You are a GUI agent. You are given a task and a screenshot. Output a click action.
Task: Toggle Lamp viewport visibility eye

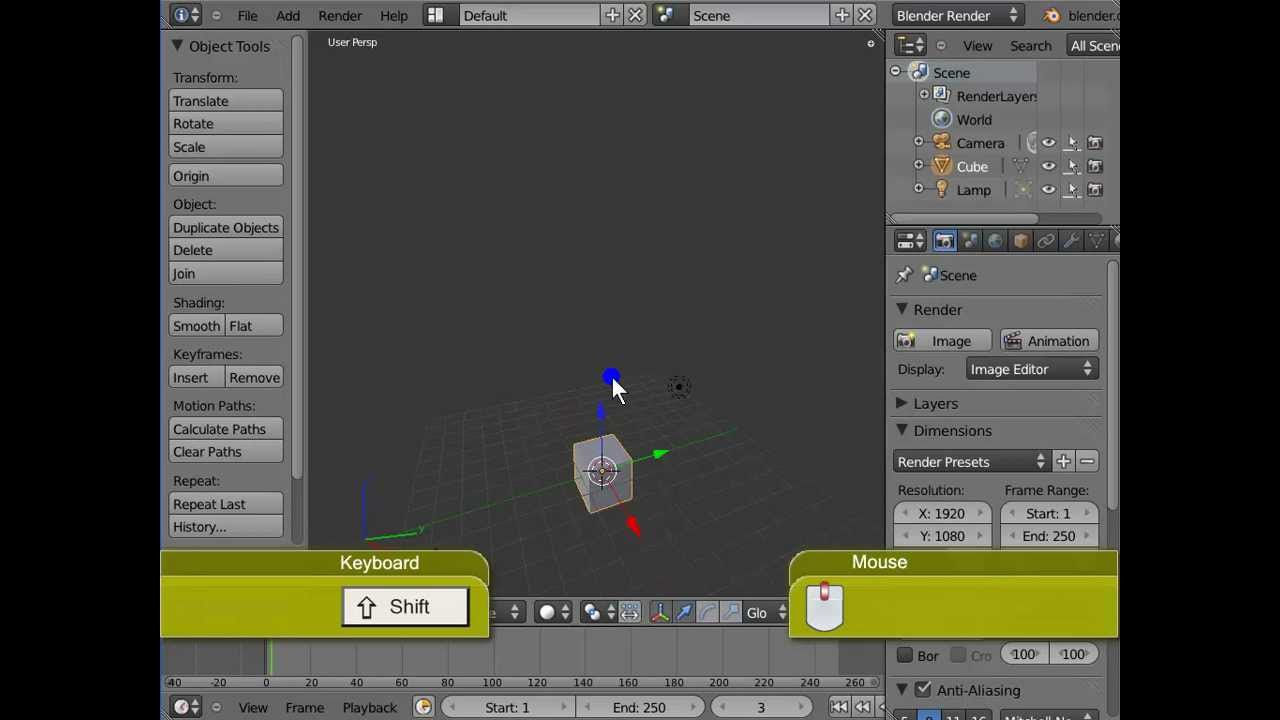point(1048,190)
